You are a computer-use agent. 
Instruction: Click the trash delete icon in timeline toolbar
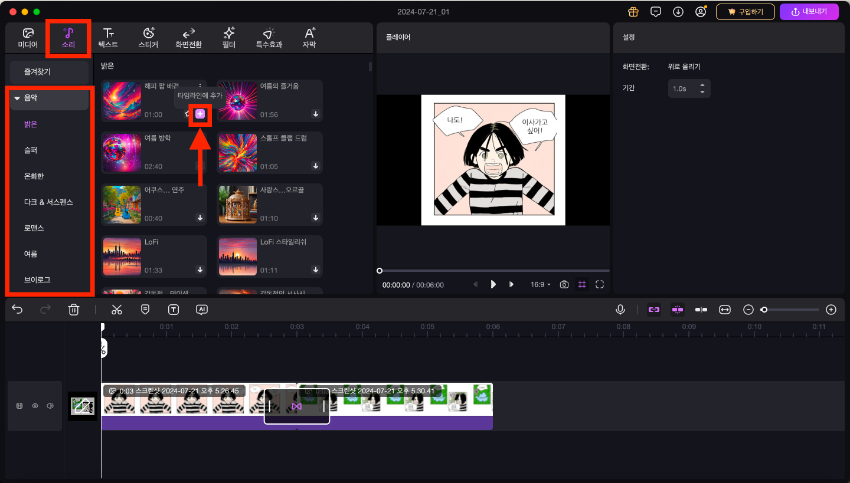pyautogui.click(x=73, y=310)
